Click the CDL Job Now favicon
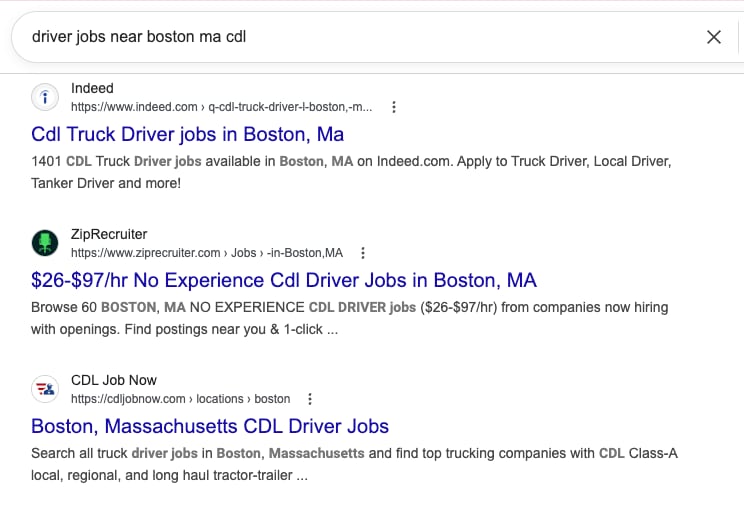 click(x=45, y=389)
